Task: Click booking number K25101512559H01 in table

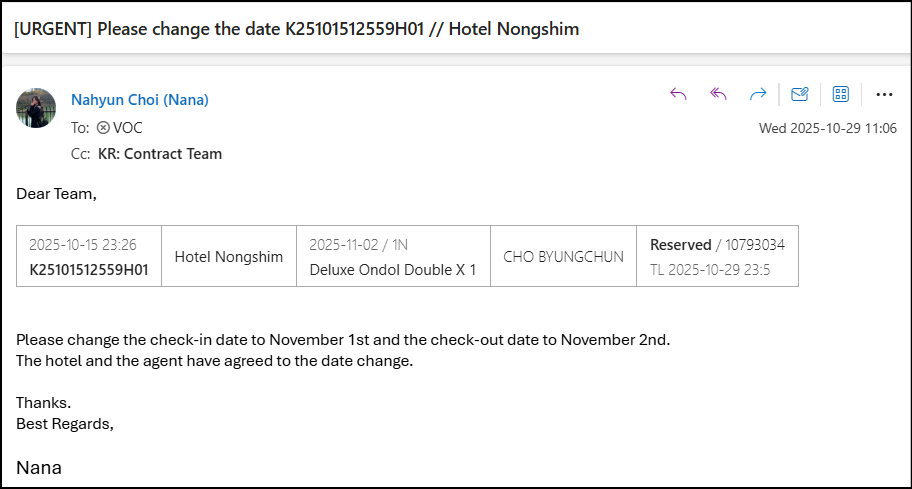Action: point(89,269)
